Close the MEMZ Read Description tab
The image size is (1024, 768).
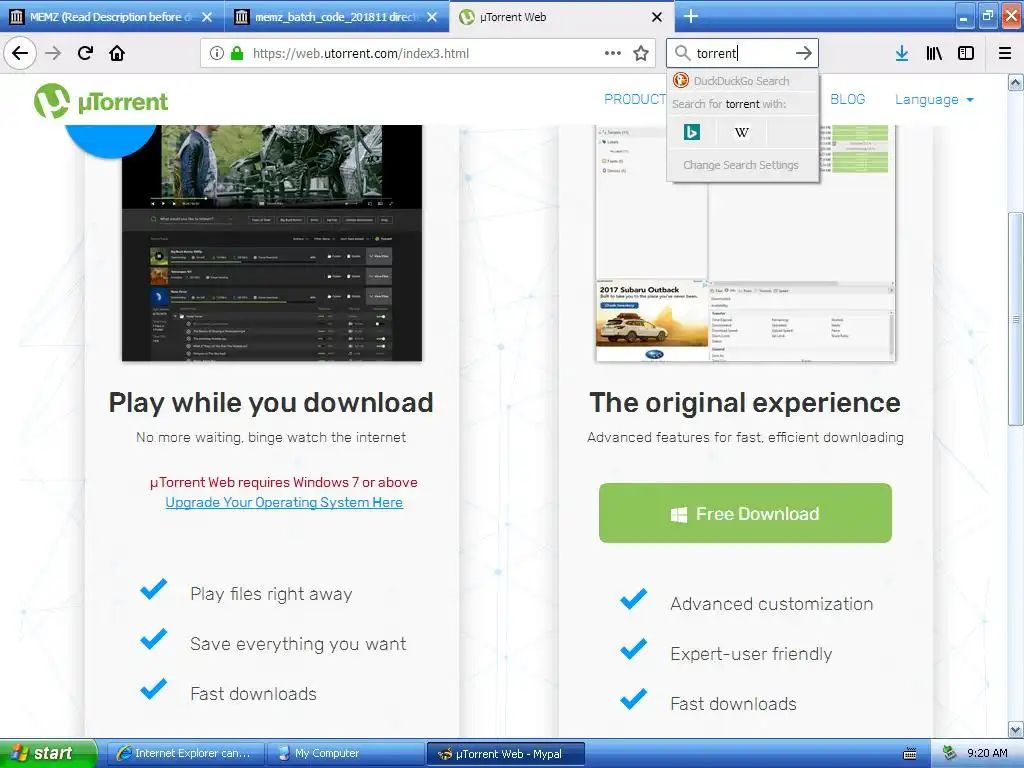click(x=207, y=17)
